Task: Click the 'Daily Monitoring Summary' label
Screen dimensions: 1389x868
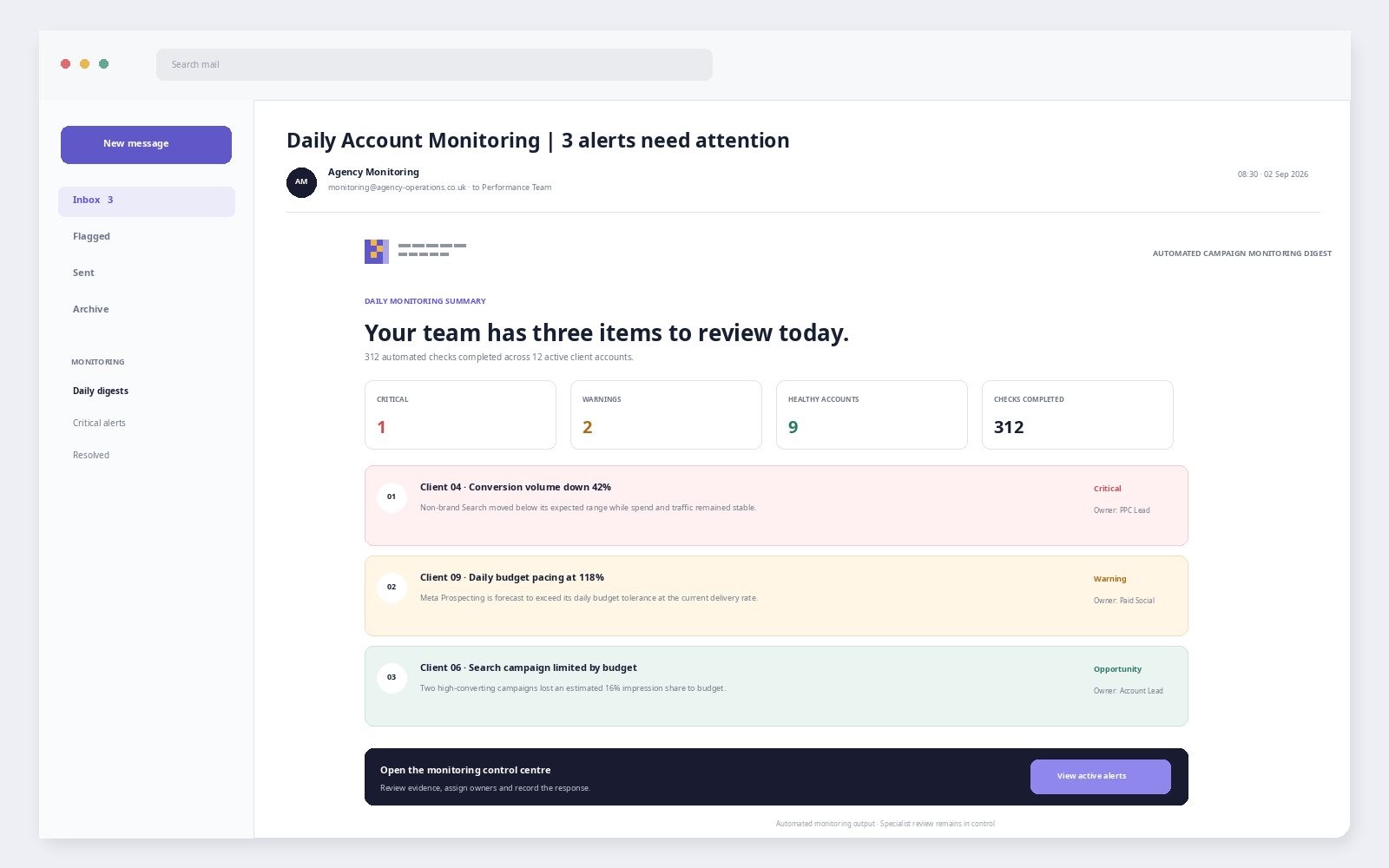Action: tap(425, 301)
